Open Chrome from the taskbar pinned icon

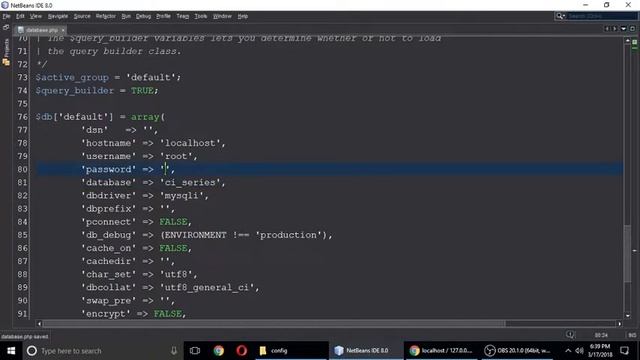[218, 351]
